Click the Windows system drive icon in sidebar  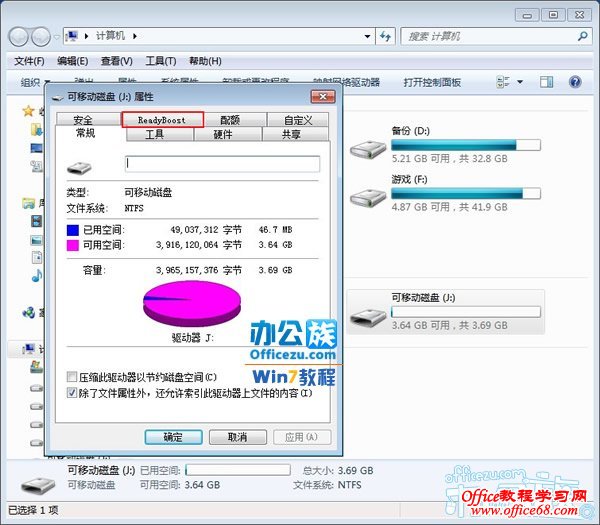pos(37,367)
